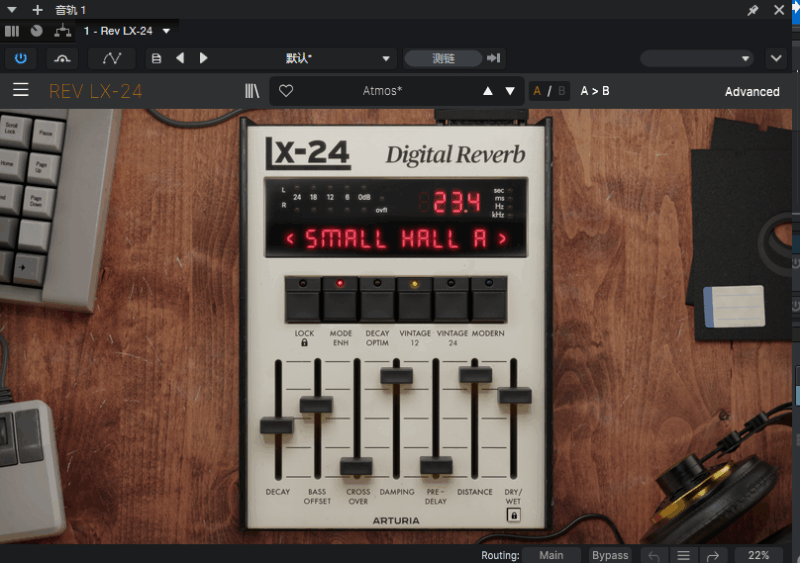Screen dimensions: 800x563
Task: Open the Routing Main selector
Action: 552,555
